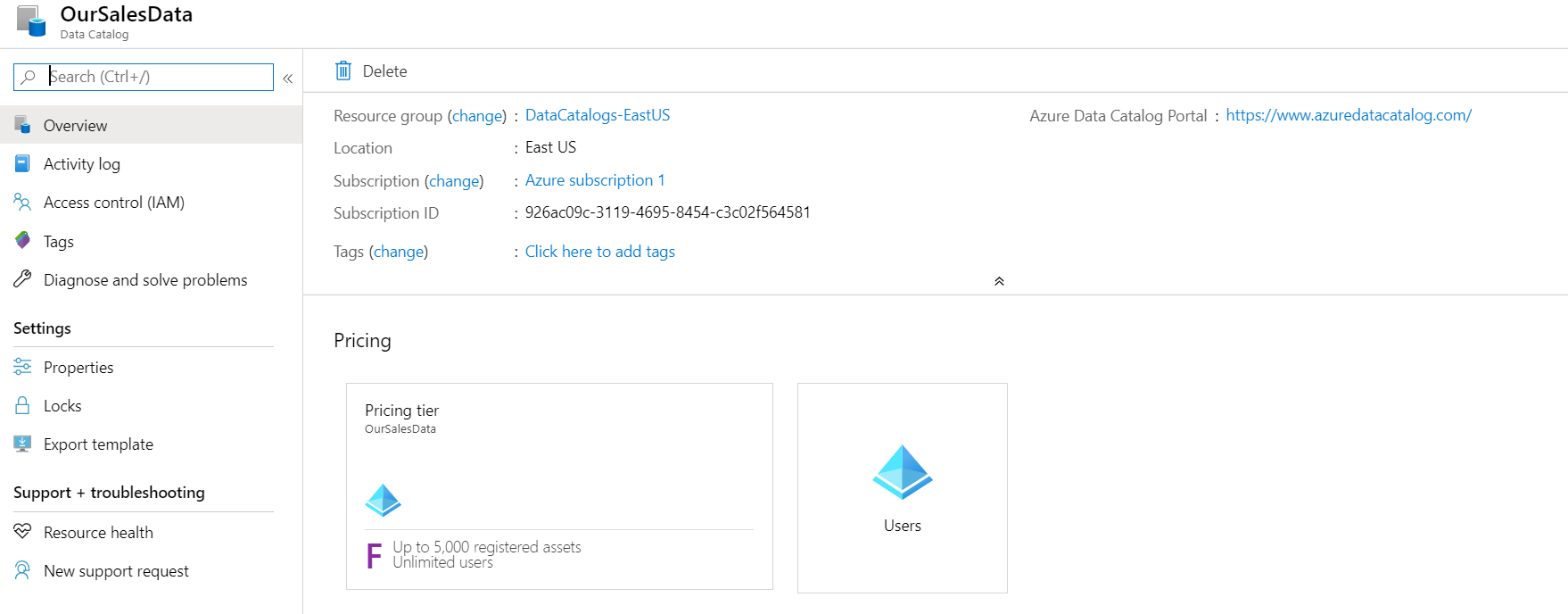Change the resource group
The height and width of the screenshot is (614, 1568).
pyautogui.click(x=477, y=116)
